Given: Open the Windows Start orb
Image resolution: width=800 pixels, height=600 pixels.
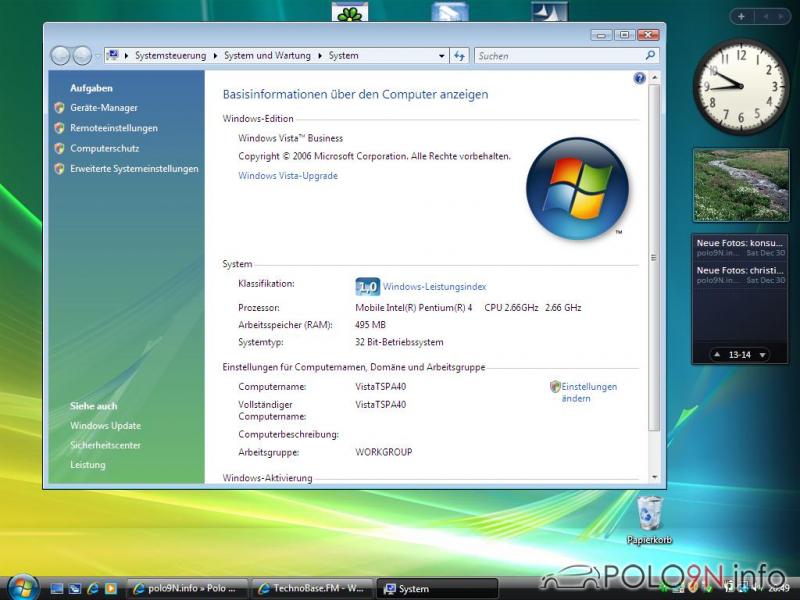Looking at the screenshot, I should pos(23,587).
